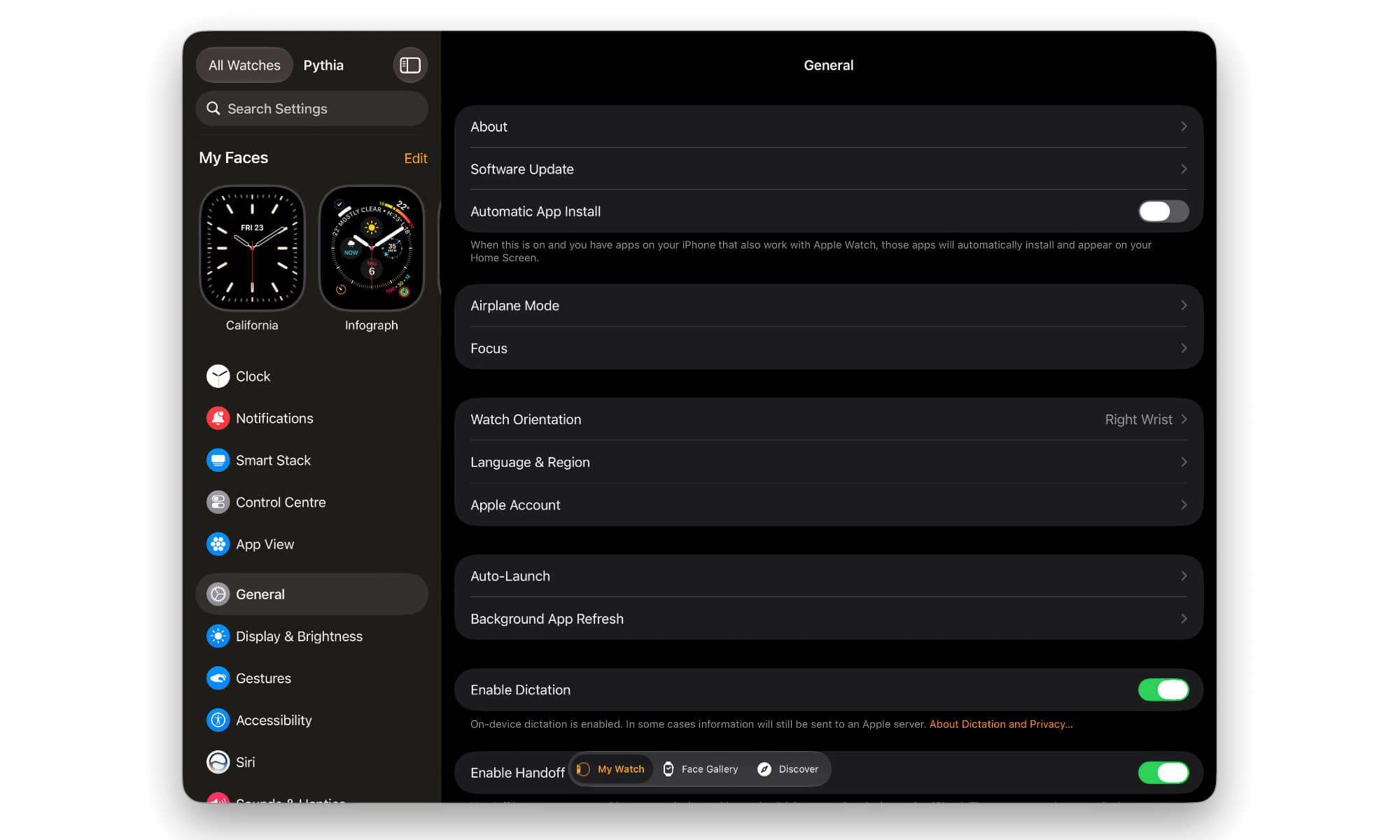Open Smart Stack settings label
Image resolution: width=1400 pixels, height=840 pixels.
pyautogui.click(x=273, y=460)
